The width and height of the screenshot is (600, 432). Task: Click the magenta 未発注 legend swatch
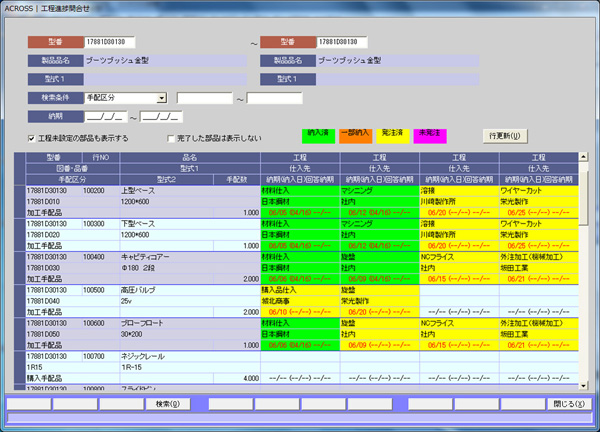[430, 136]
